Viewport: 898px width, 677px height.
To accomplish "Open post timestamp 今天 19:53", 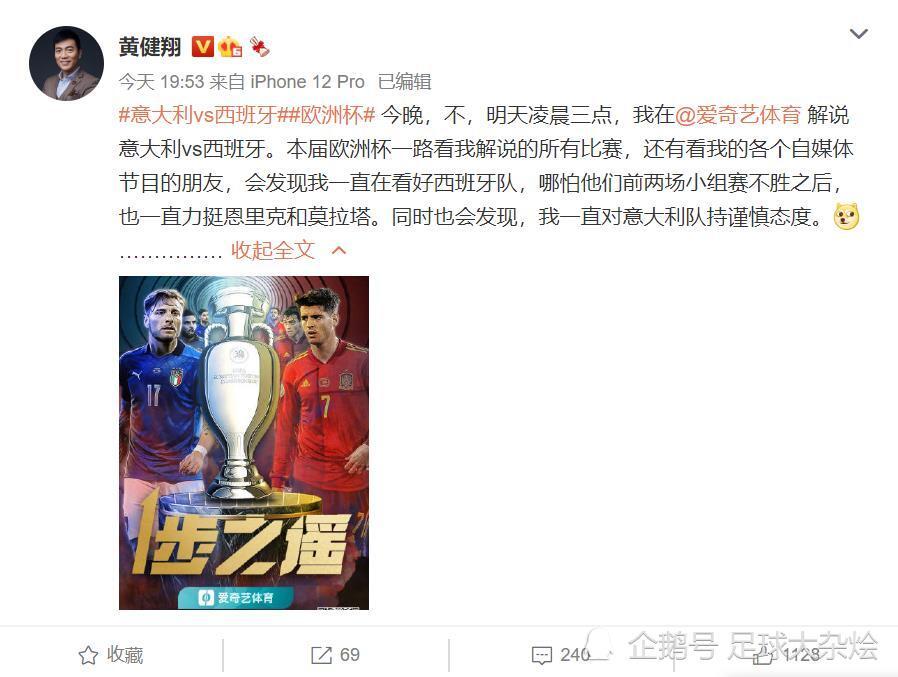I will pos(161,82).
